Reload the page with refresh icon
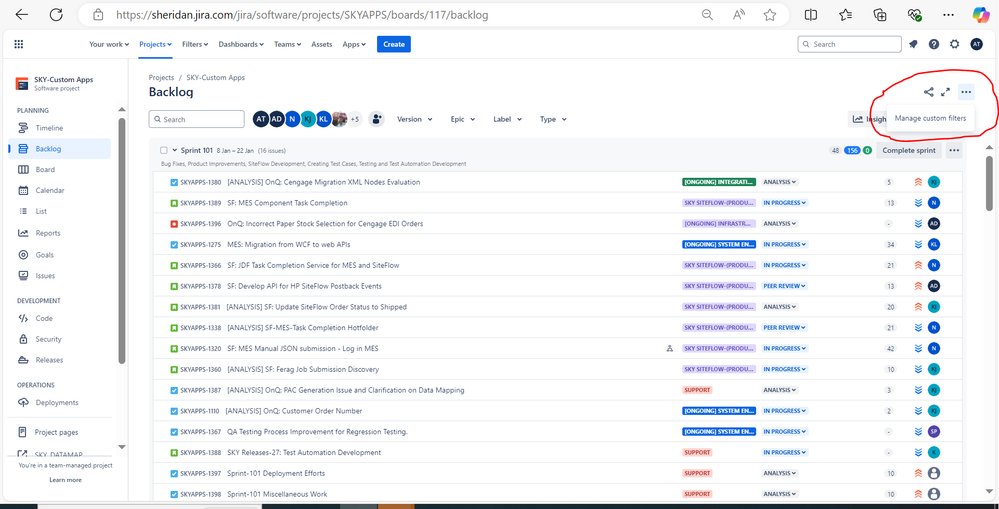 [x=56, y=15]
